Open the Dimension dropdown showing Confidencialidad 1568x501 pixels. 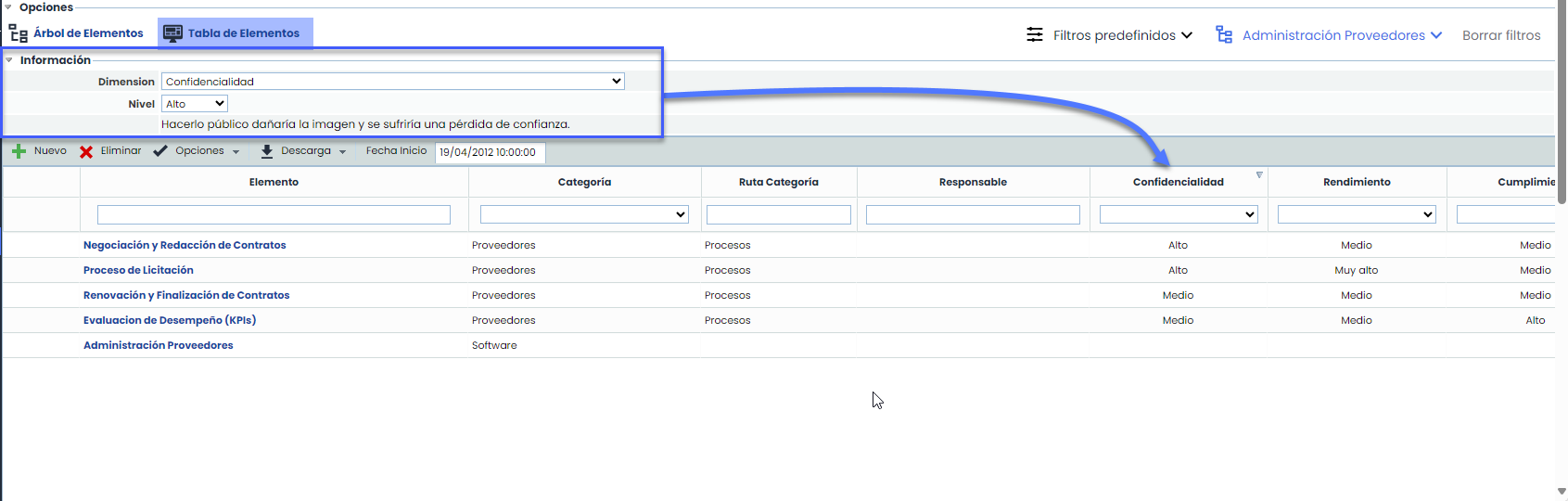coord(392,82)
